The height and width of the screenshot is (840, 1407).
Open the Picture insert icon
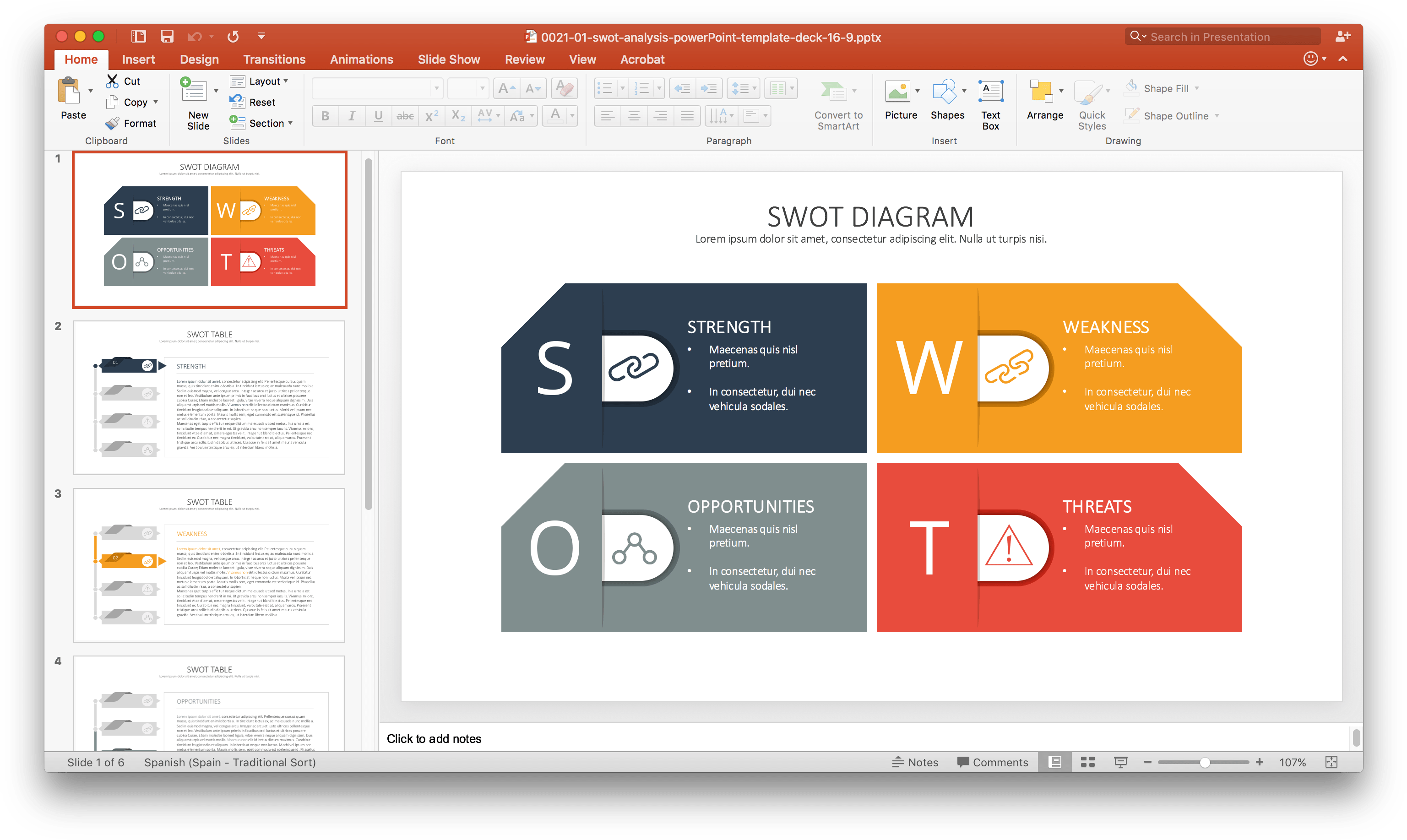click(x=897, y=91)
